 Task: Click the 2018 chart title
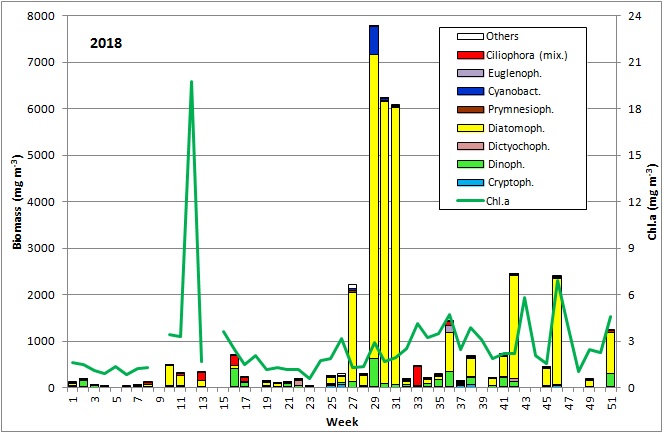[x=107, y=44]
